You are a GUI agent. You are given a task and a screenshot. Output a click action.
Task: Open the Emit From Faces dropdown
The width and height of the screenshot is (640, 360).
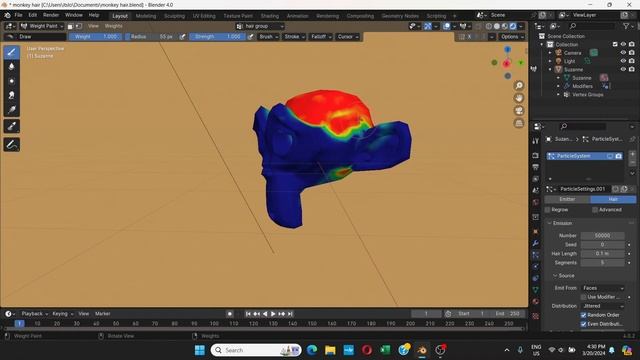click(603, 288)
